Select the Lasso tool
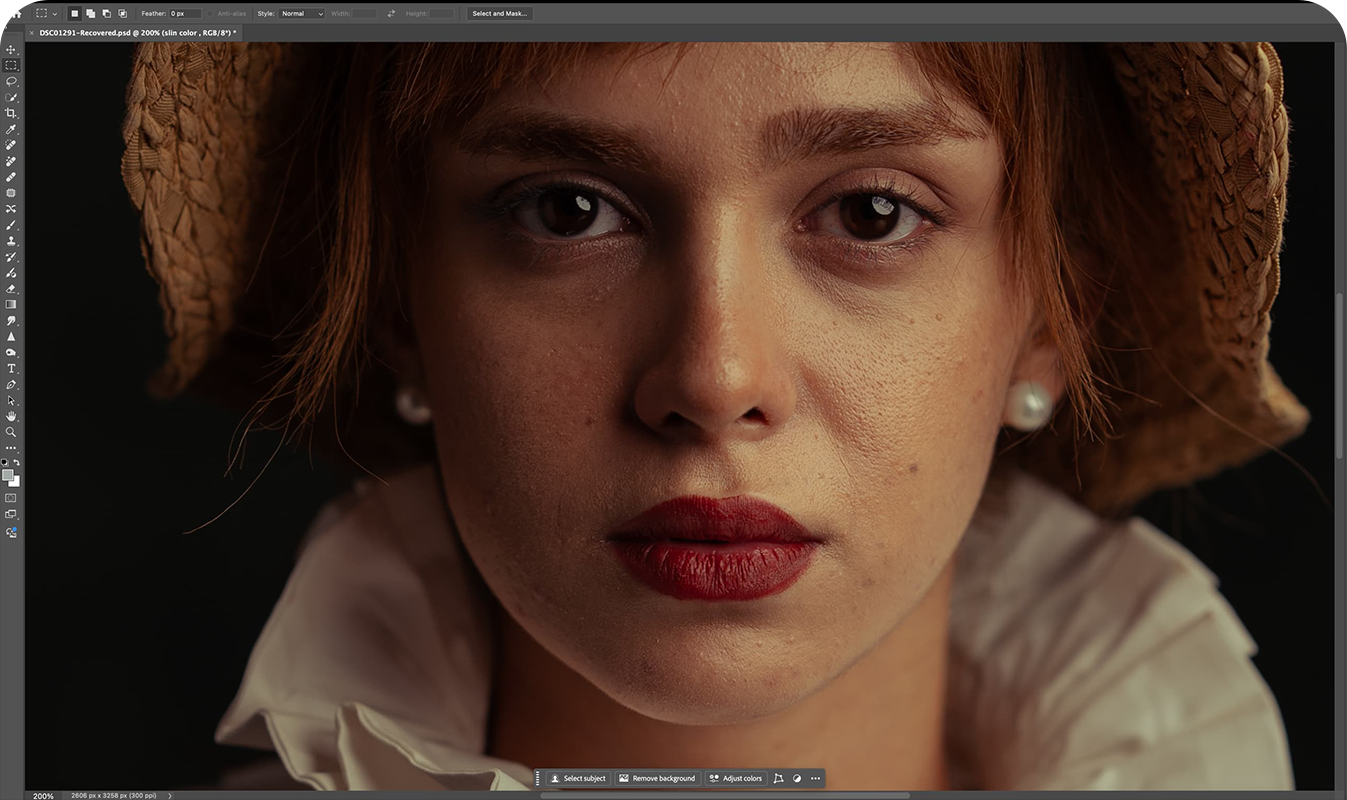 tap(11, 81)
